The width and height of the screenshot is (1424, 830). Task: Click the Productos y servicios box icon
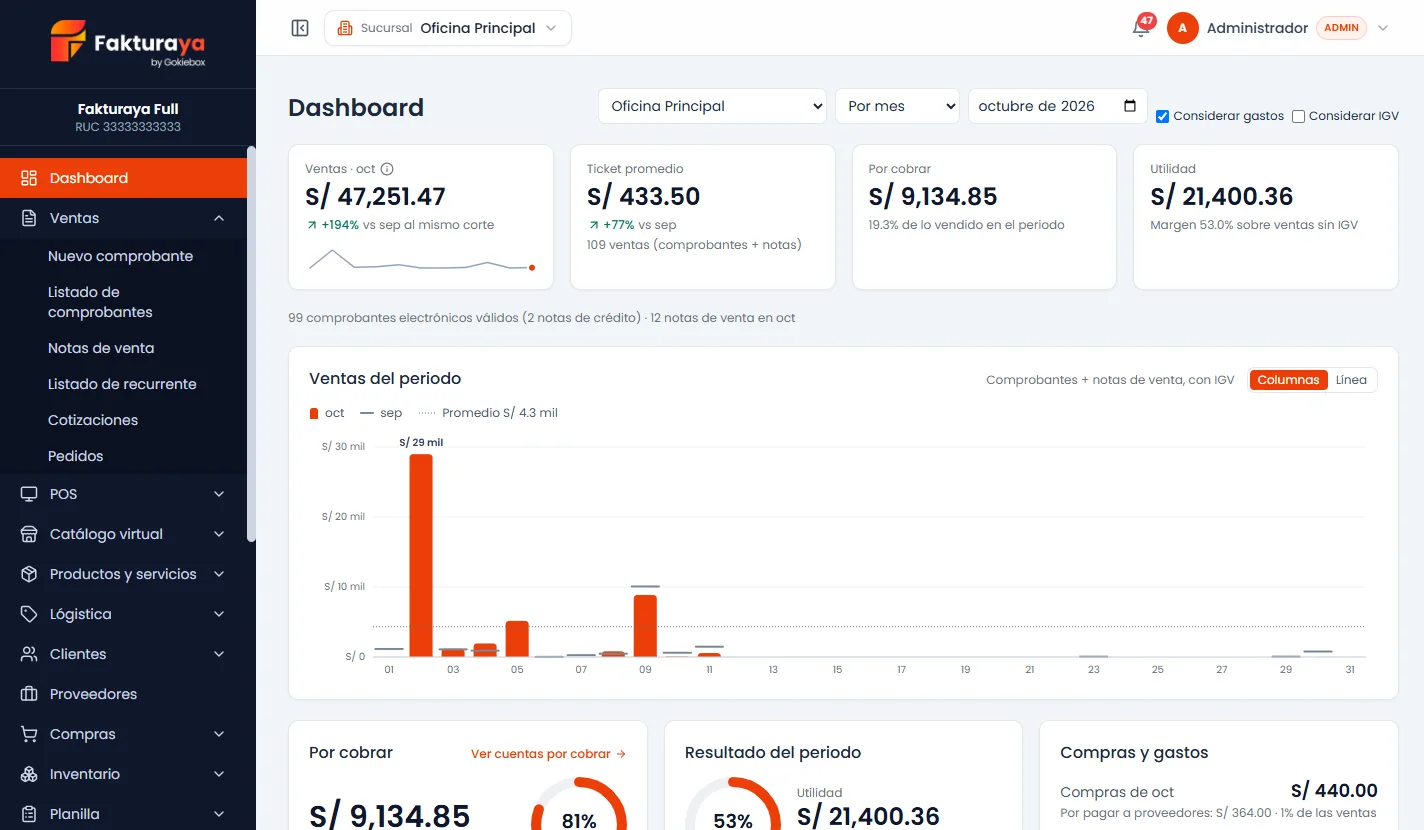29,574
